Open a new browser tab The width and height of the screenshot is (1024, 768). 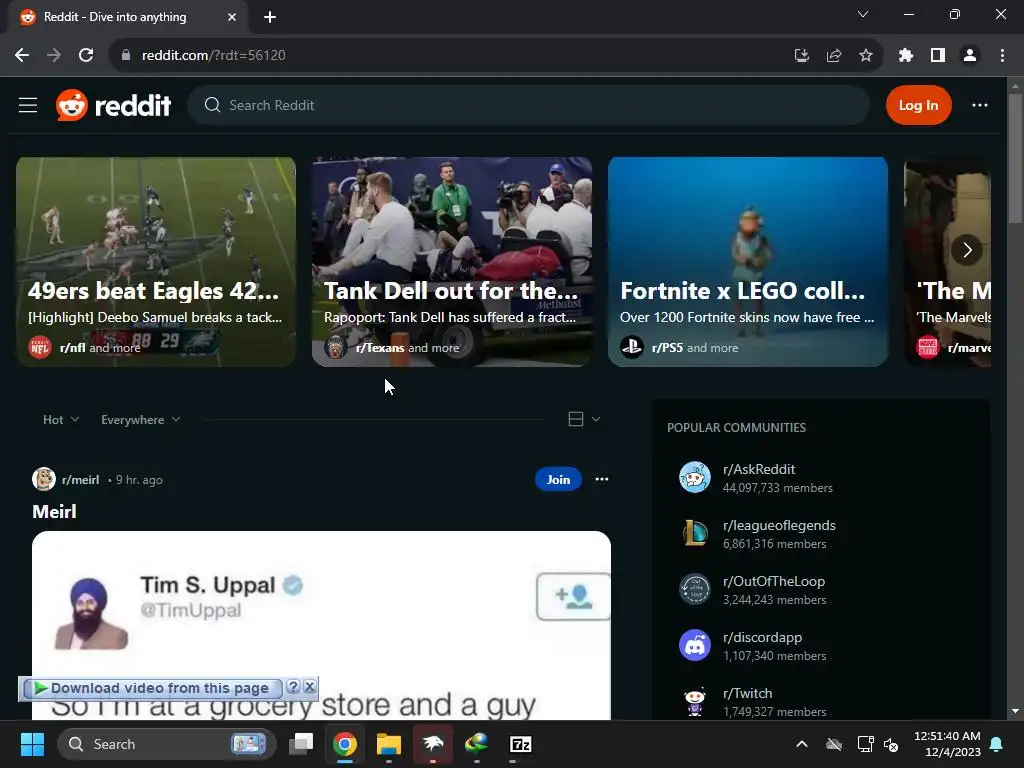[270, 17]
